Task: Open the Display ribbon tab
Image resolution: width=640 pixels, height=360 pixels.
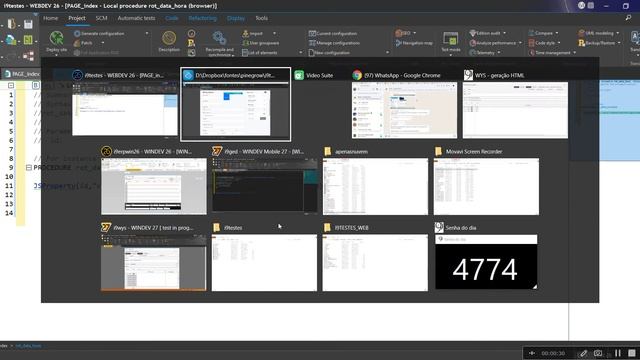Action: pos(236,18)
